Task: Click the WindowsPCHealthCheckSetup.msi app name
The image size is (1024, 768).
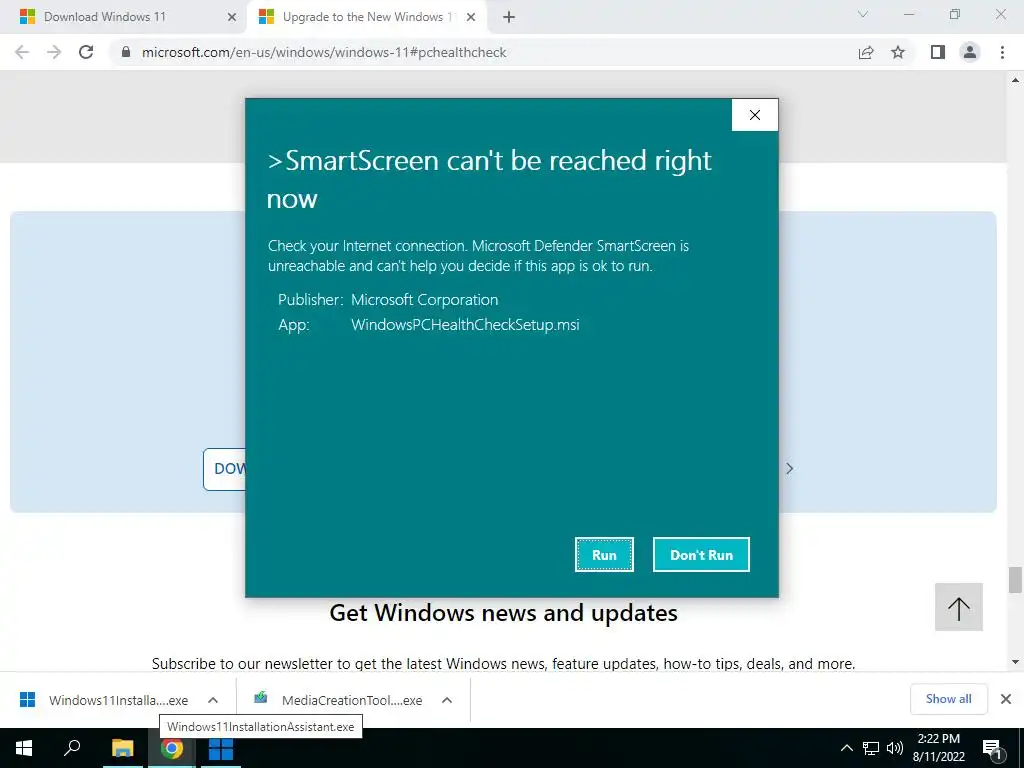Action: tap(465, 325)
